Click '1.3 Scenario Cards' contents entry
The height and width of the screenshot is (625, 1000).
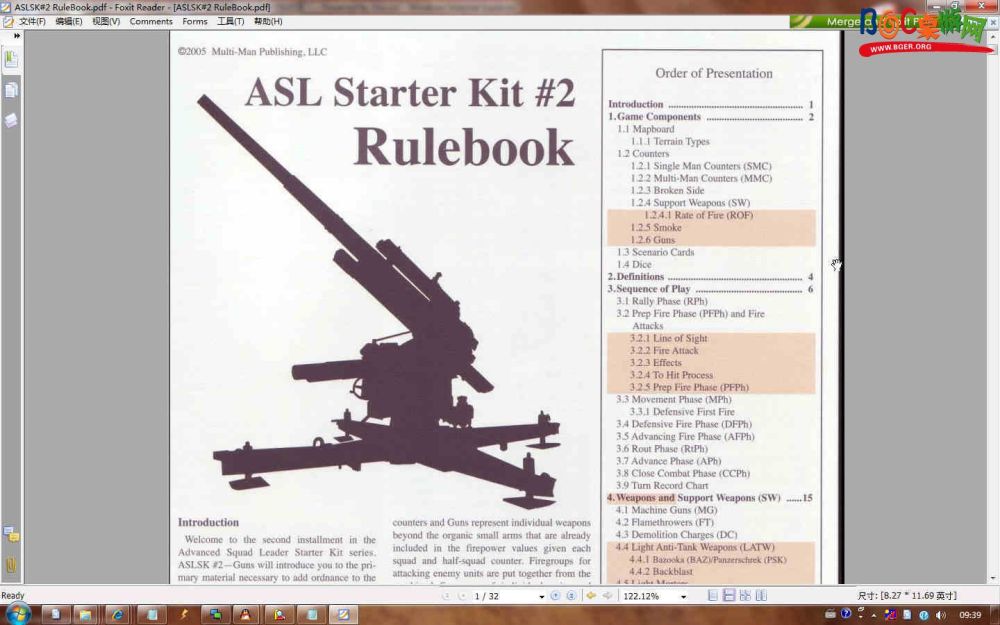pyautogui.click(x=655, y=252)
